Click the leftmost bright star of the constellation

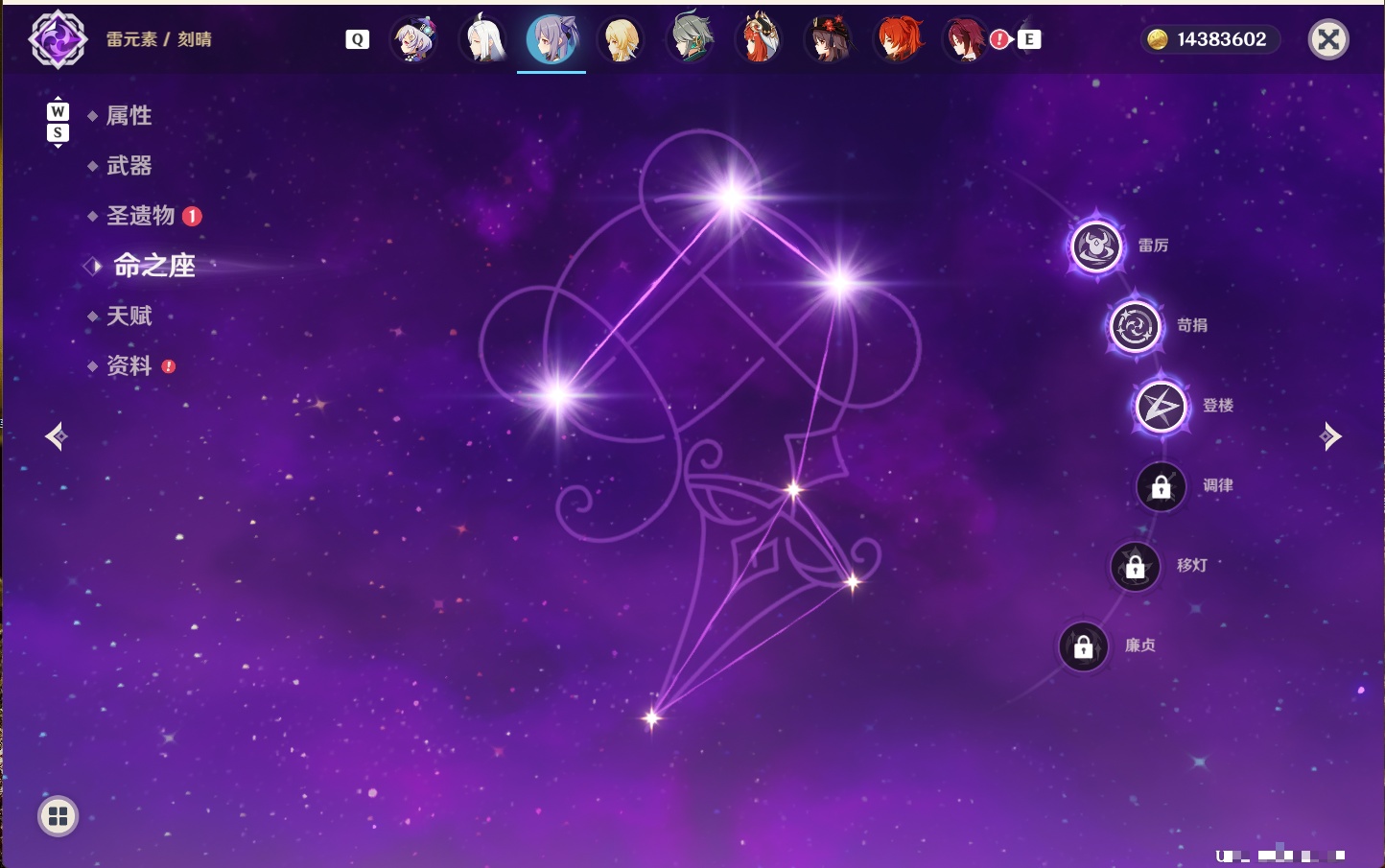557,393
